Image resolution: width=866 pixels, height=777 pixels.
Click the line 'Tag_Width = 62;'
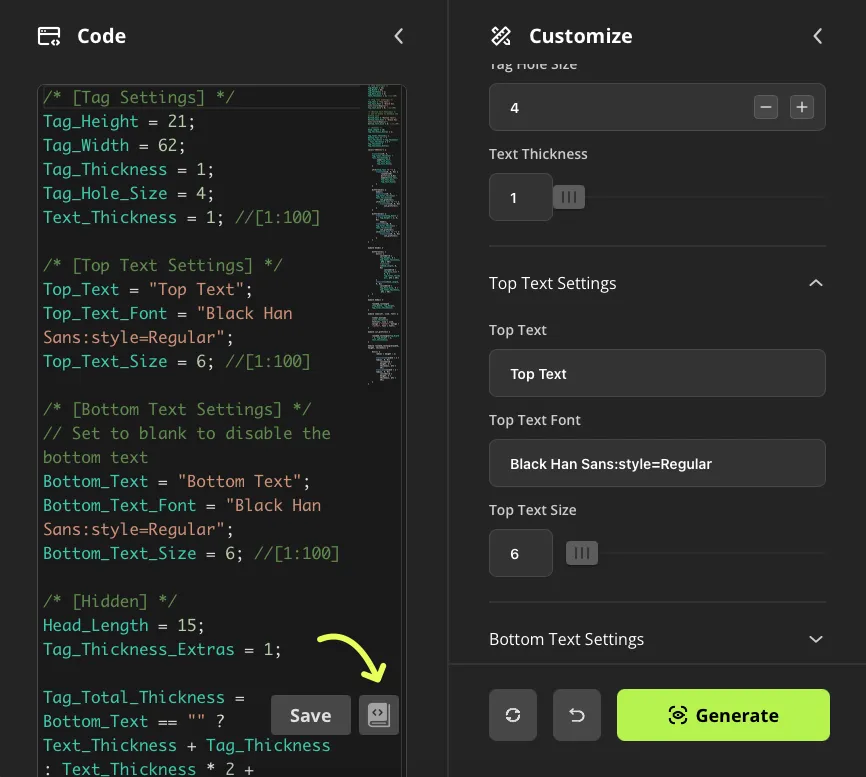click(x=114, y=146)
